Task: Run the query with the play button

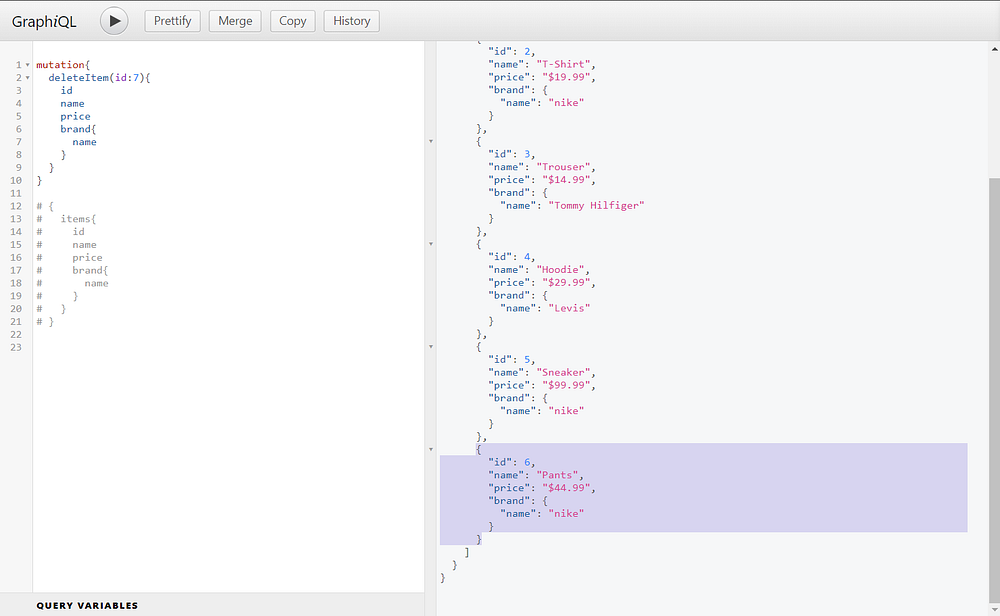Action: pyautogui.click(x=114, y=21)
